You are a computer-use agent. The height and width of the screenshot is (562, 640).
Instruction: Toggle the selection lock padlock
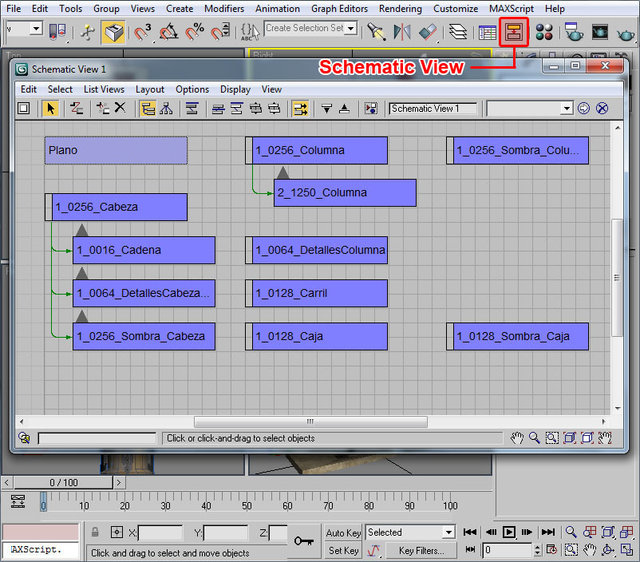(95, 532)
